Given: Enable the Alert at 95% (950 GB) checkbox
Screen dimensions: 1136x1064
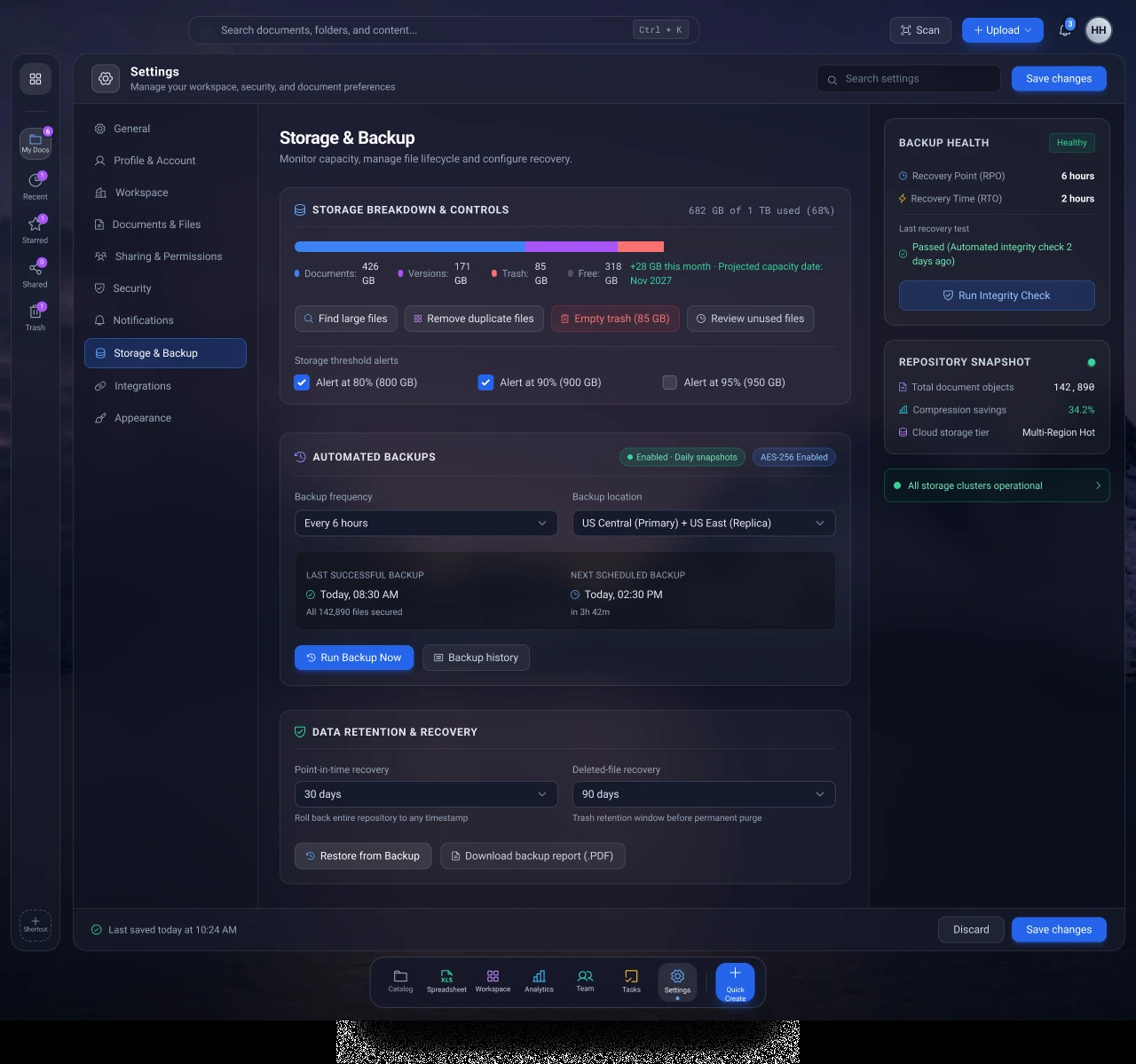Looking at the screenshot, I should (670, 382).
